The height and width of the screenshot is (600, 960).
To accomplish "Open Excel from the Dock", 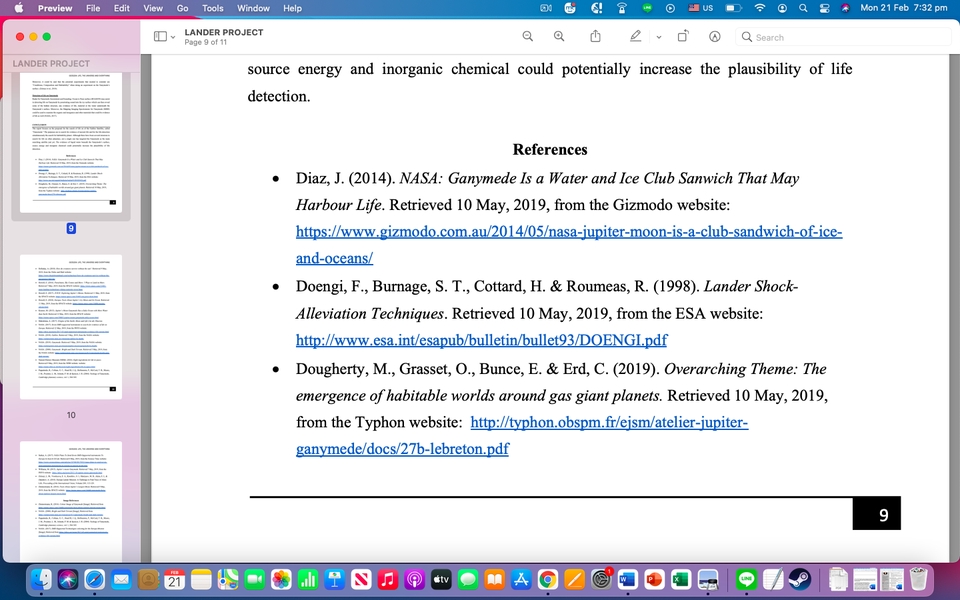I will click(x=681, y=579).
